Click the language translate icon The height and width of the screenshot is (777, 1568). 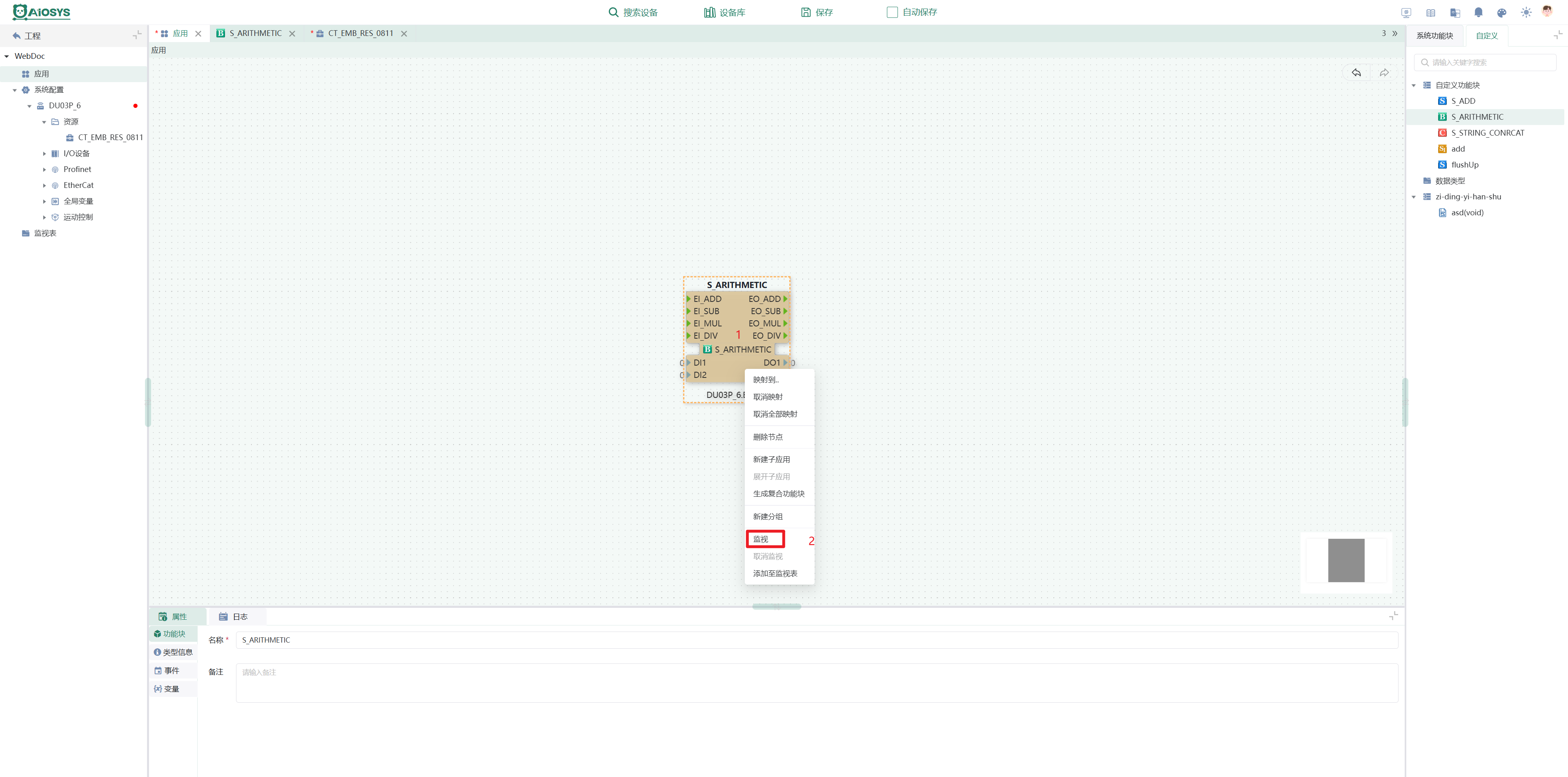coord(1455,12)
